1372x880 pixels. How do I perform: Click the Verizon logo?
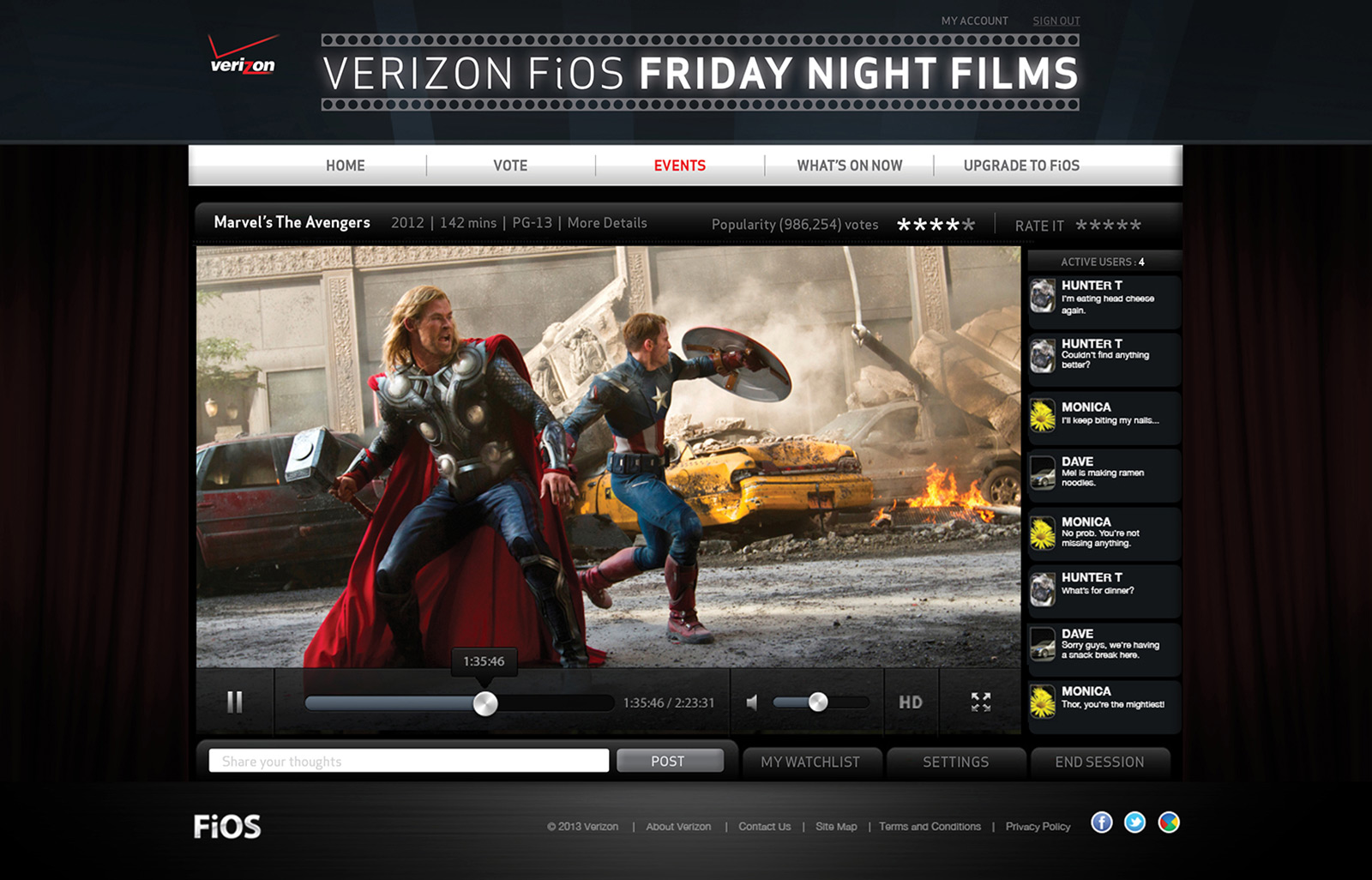click(x=243, y=55)
